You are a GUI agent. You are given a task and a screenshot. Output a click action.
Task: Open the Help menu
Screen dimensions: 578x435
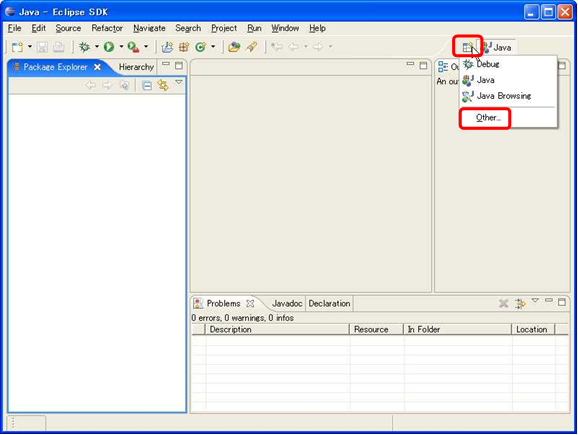(x=317, y=28)
